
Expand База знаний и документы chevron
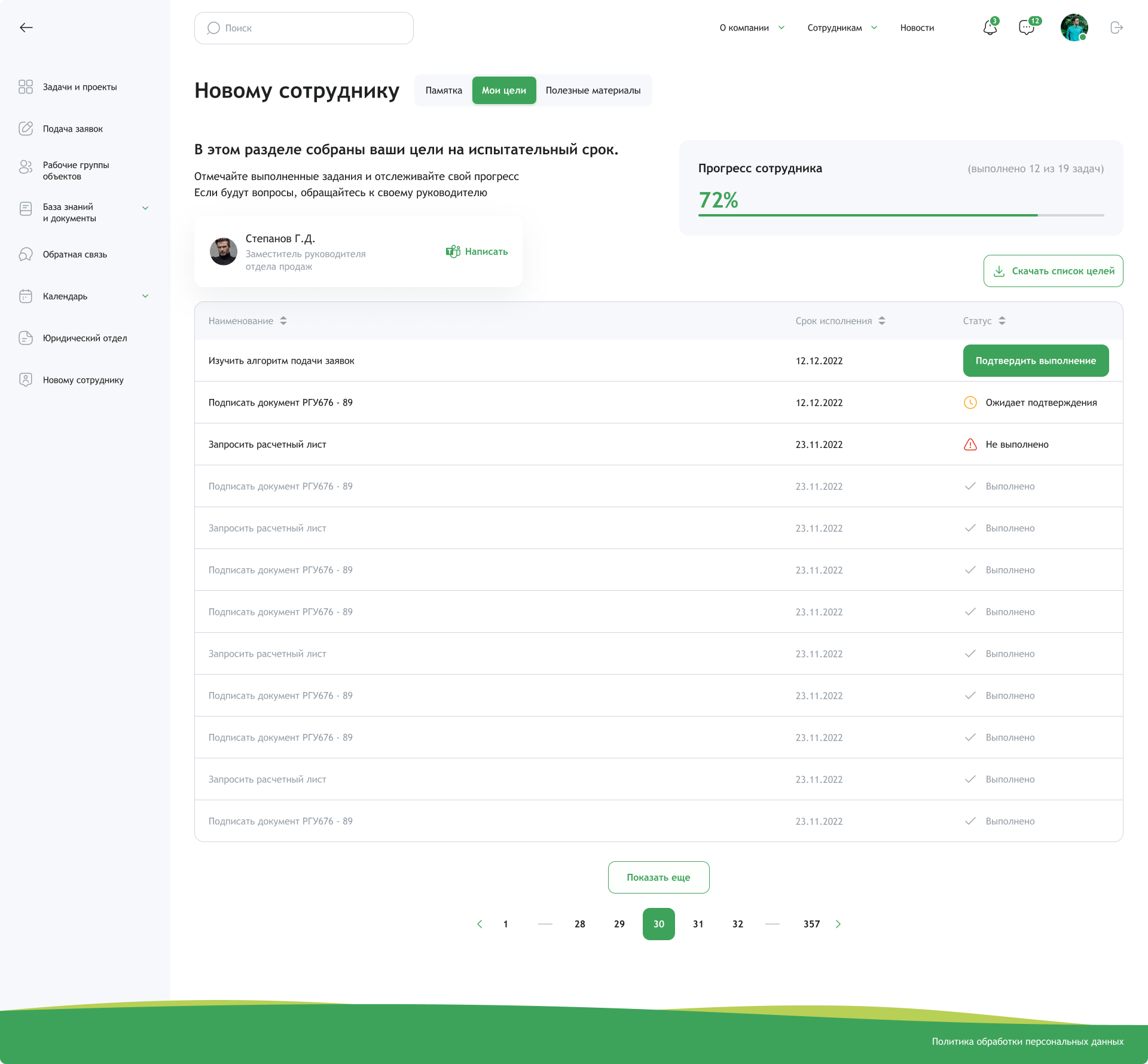click(145, 208)
